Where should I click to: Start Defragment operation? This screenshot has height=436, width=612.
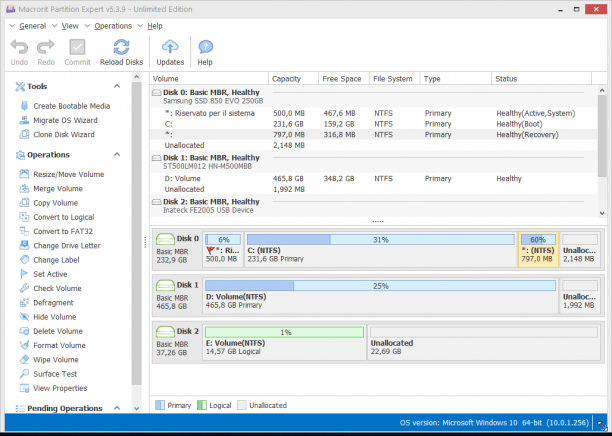coord(46,303)
